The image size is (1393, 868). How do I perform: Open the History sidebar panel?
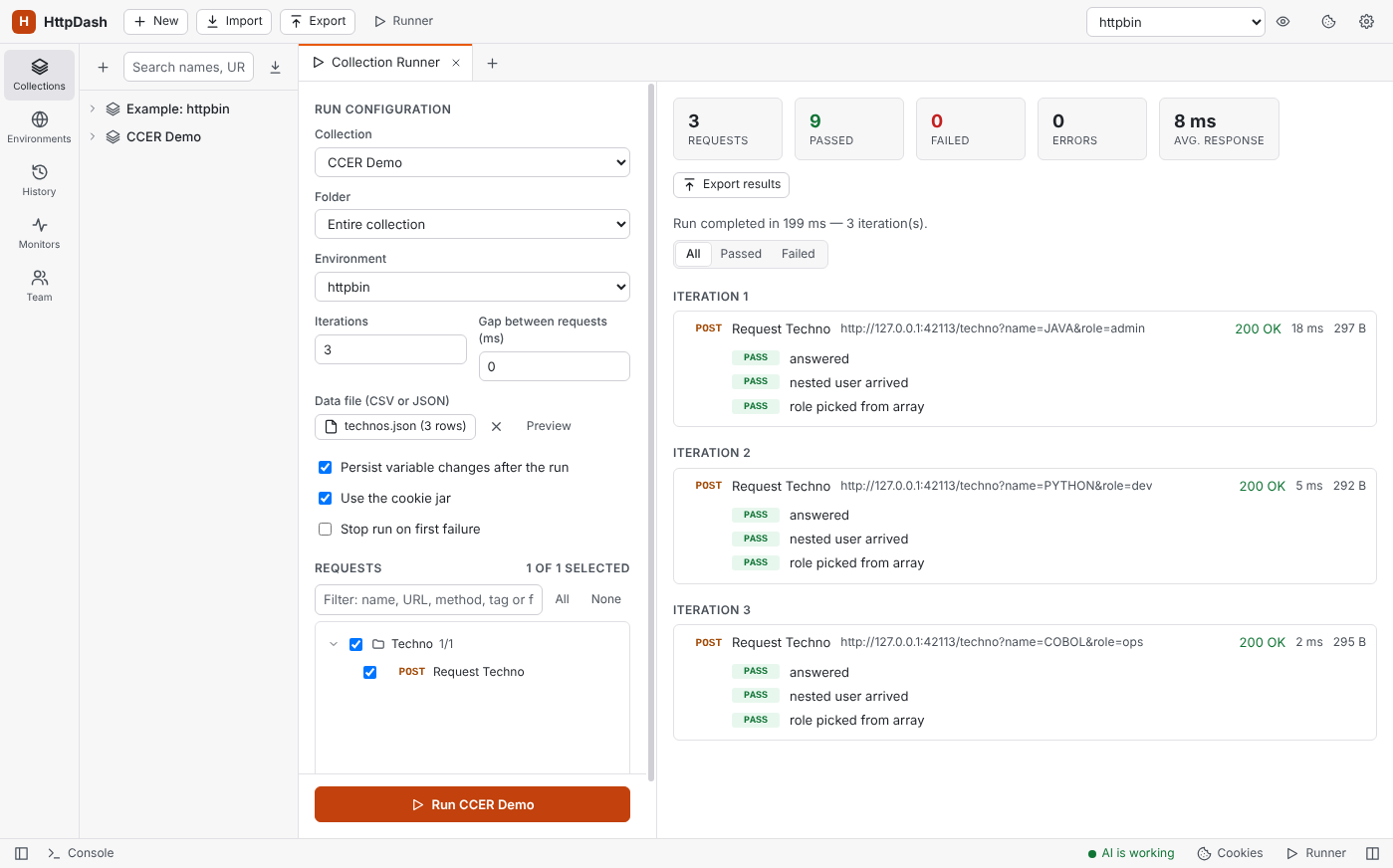(x=40, y=180)
